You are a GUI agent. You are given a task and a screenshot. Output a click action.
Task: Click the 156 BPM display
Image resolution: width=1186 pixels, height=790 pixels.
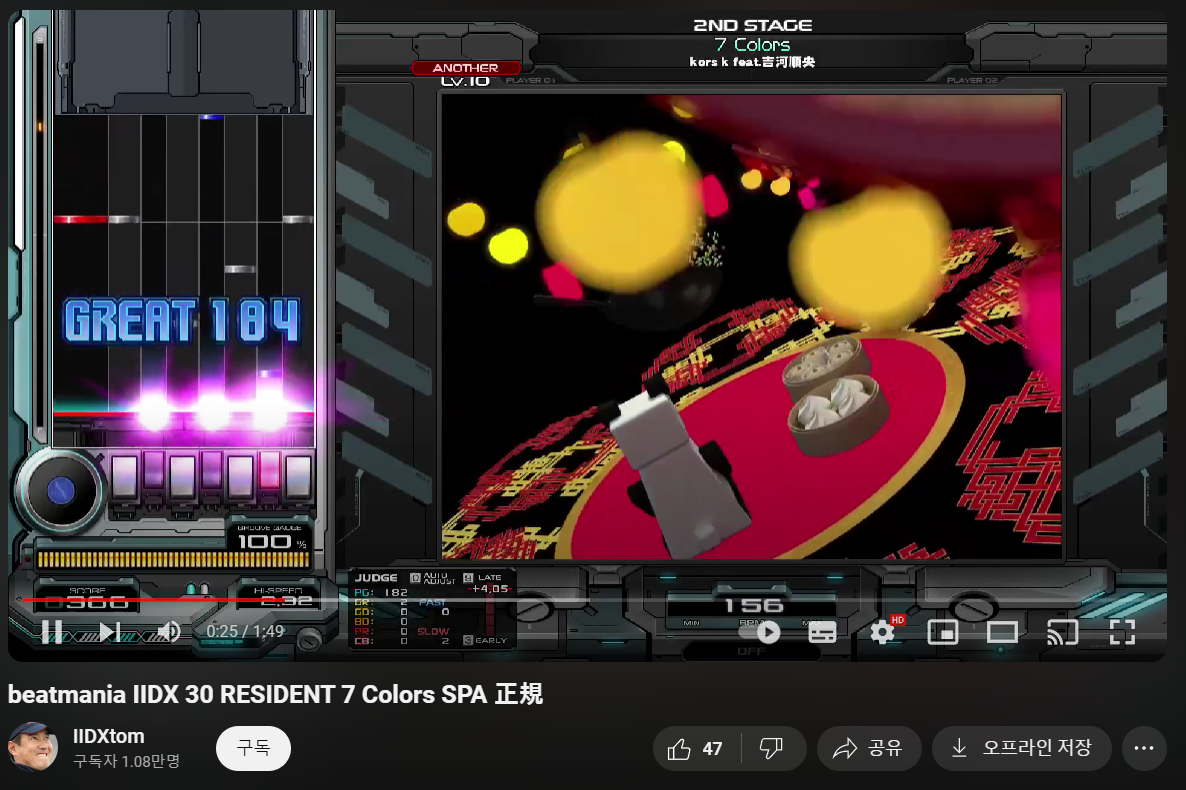tap(753, 605)
